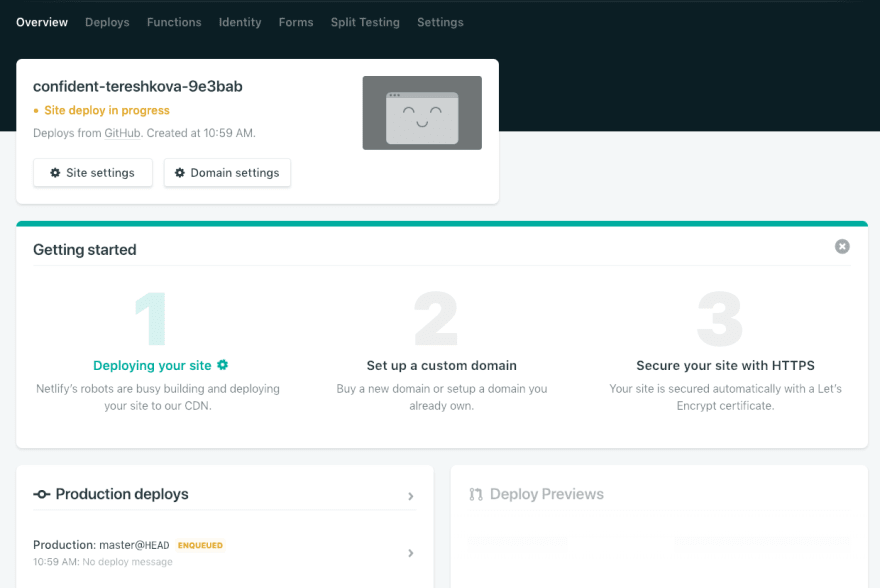Screen dimensions: 880x588
Task: Open the master@HEAD enqueued deploy chevron
Action: (411, 553)
